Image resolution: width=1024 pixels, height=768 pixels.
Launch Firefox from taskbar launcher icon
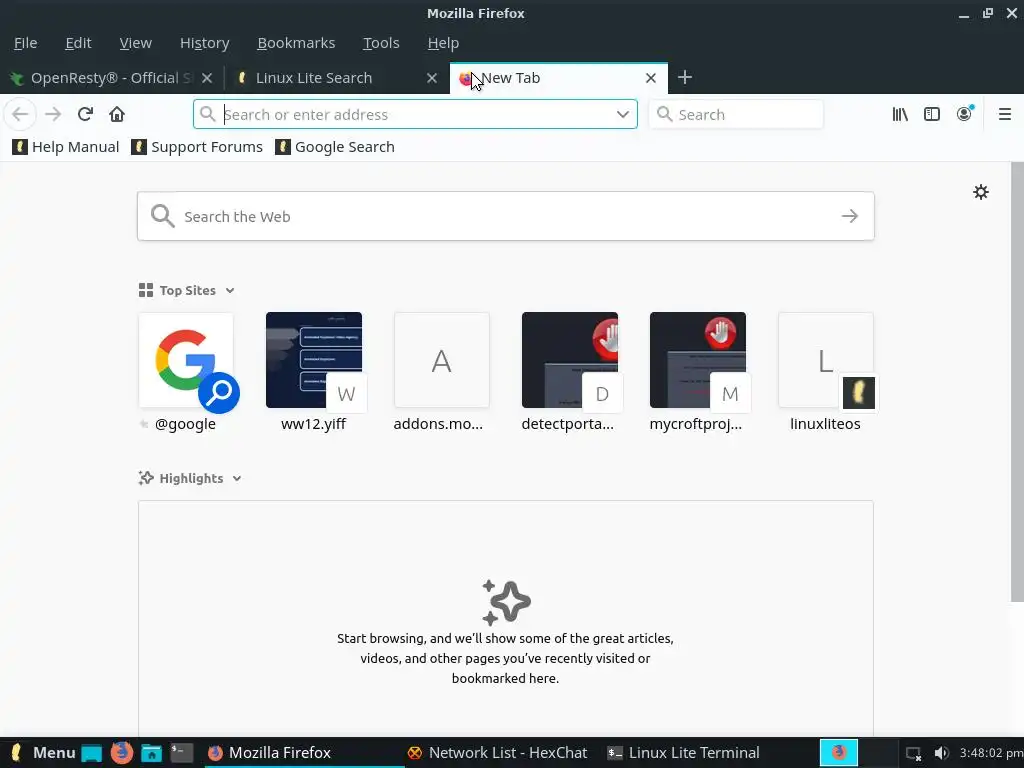coord(121,753)
